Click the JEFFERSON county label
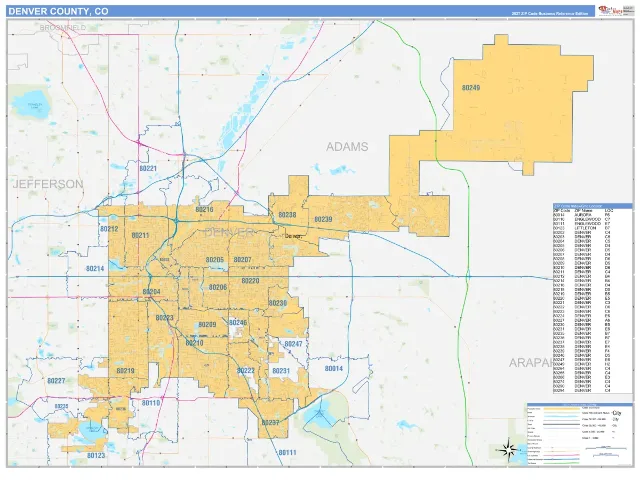 [x=48, y=184]
